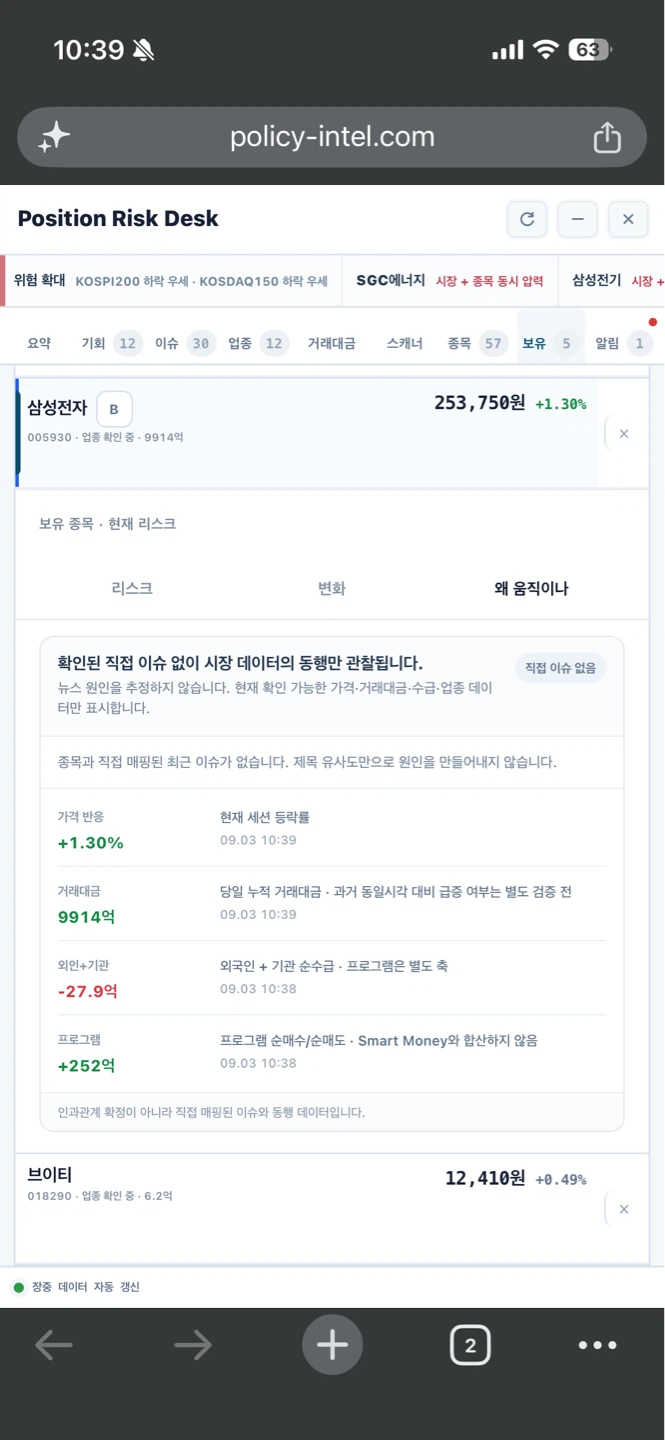Tap the SGC에너지 risk ticker item
665x1440 pixels.
click(x=450, y=281)
